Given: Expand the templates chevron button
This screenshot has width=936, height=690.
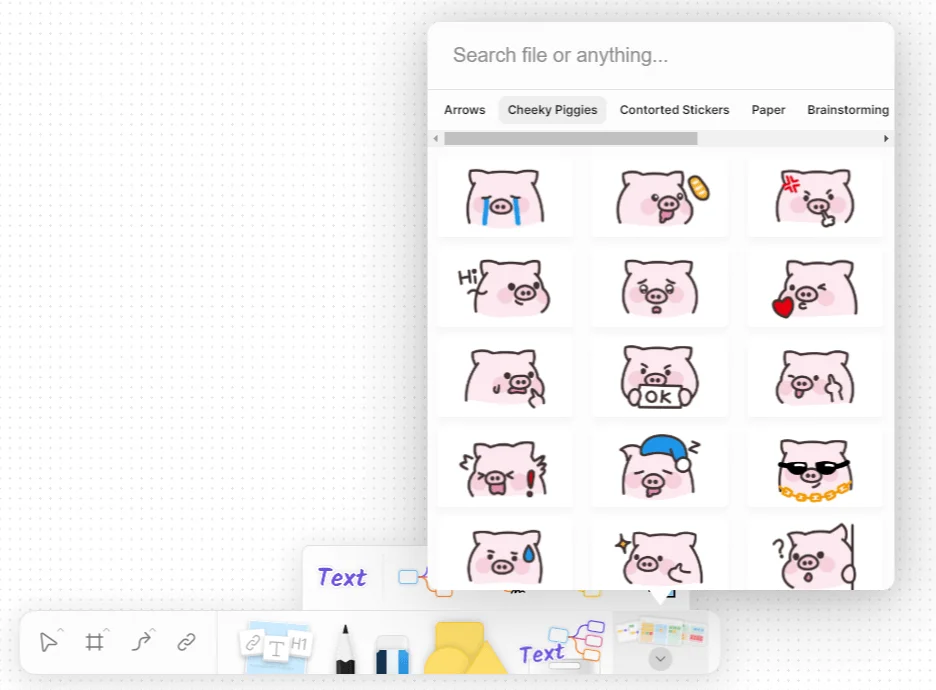Looking at the screenshot, I should point(660,659).
